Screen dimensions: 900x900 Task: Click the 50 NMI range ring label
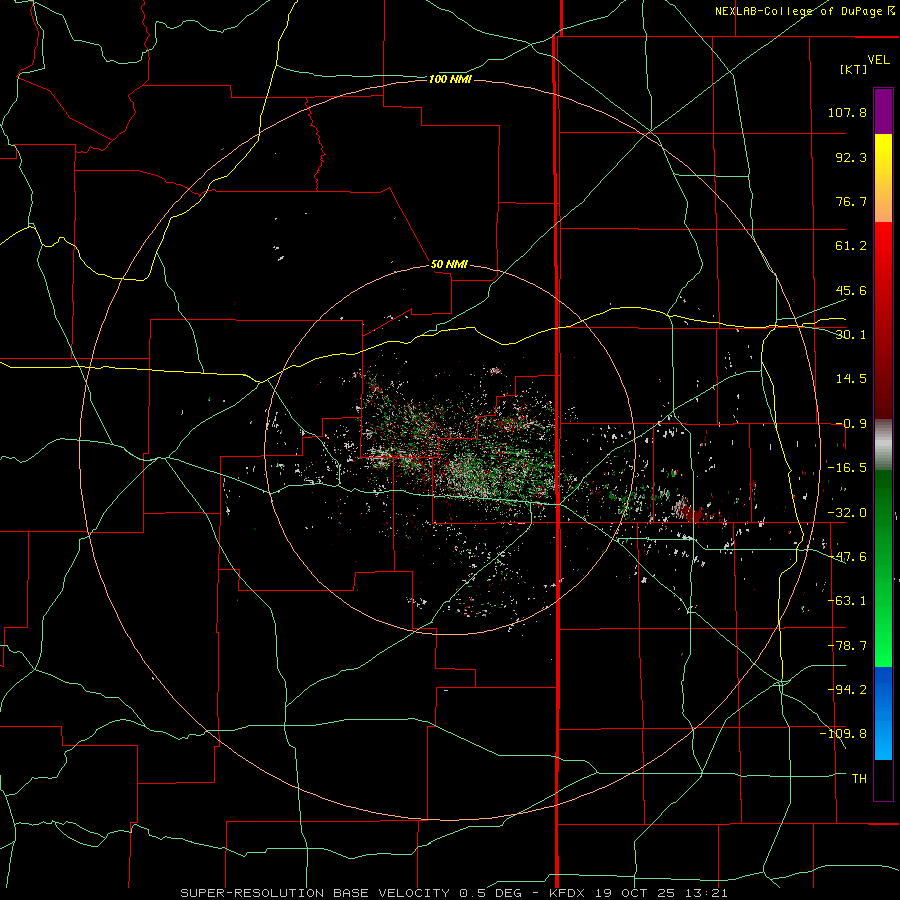449,264
